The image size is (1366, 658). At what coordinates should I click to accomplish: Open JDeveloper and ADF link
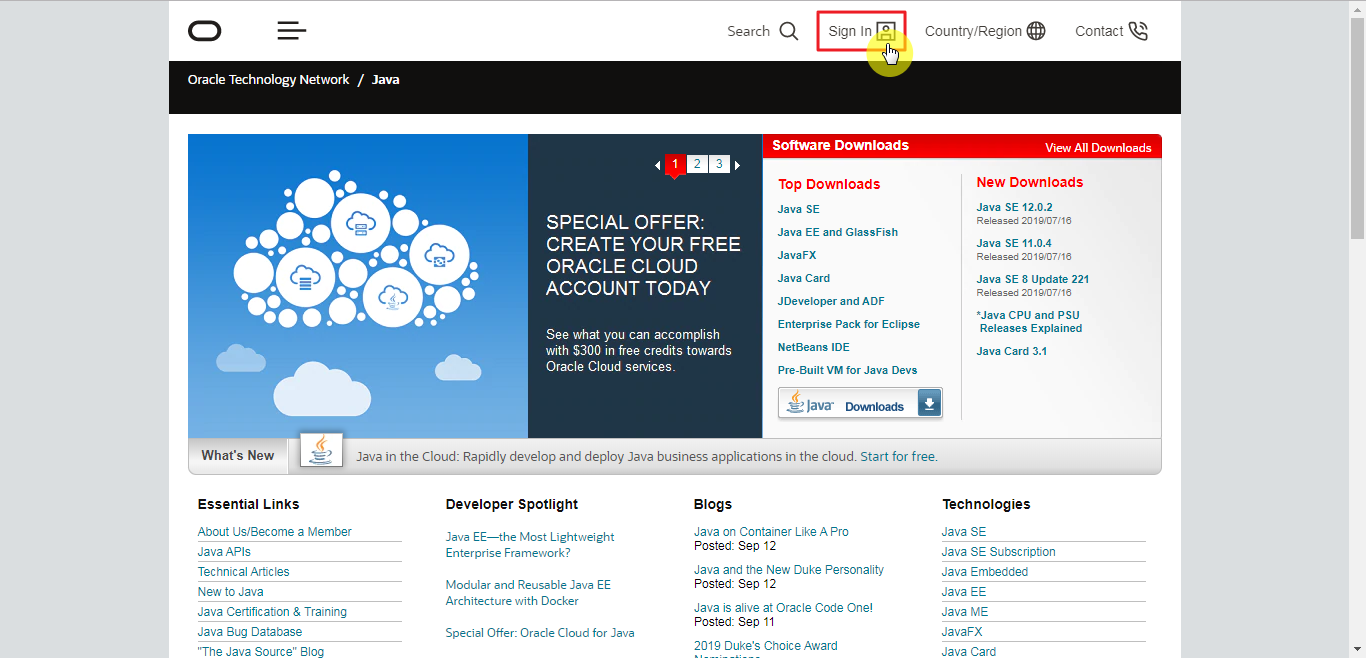click(x=831, y=301)
